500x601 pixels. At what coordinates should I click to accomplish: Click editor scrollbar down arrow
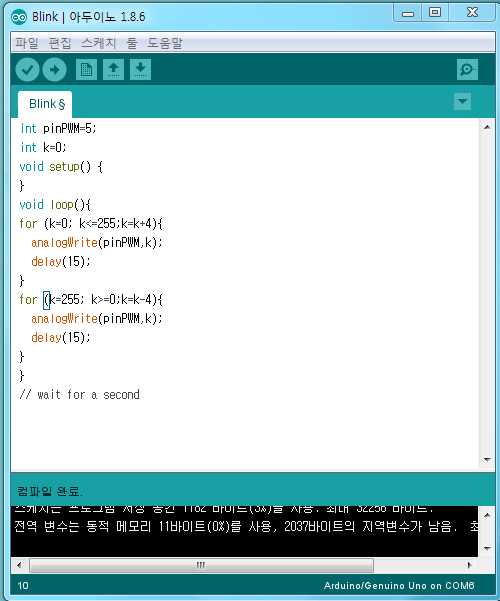coord(487,459)
